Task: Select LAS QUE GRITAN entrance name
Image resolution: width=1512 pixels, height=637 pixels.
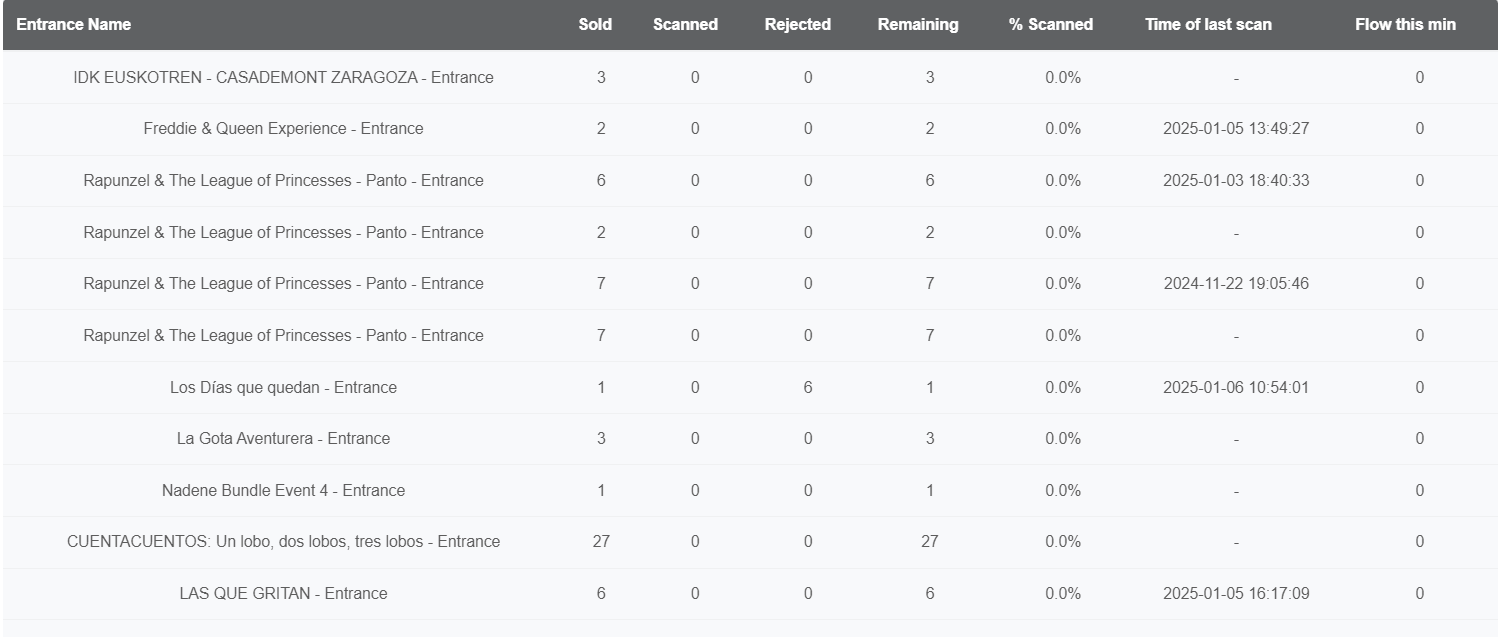Action: (x=283, y=593)
